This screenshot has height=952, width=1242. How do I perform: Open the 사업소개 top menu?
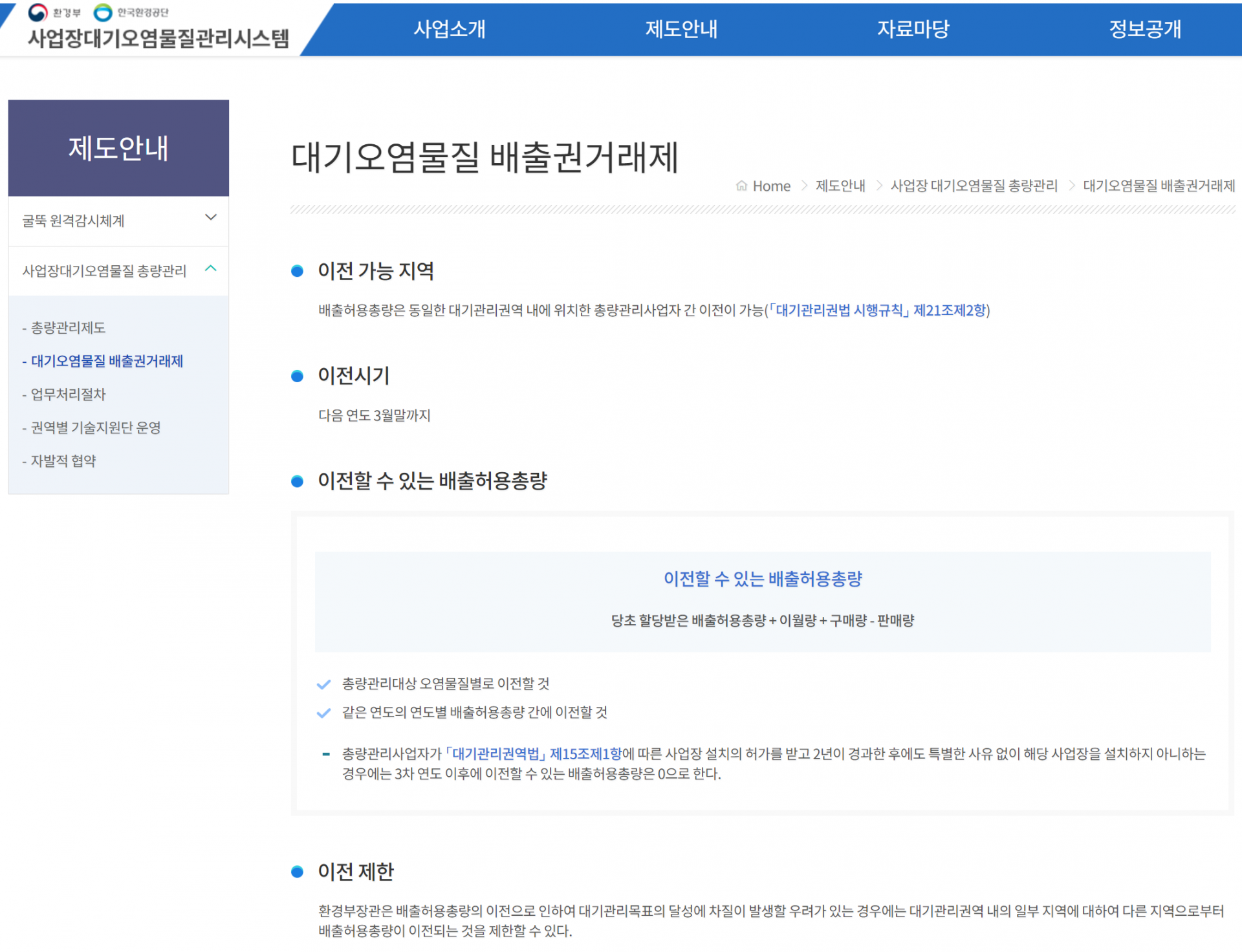450,29
